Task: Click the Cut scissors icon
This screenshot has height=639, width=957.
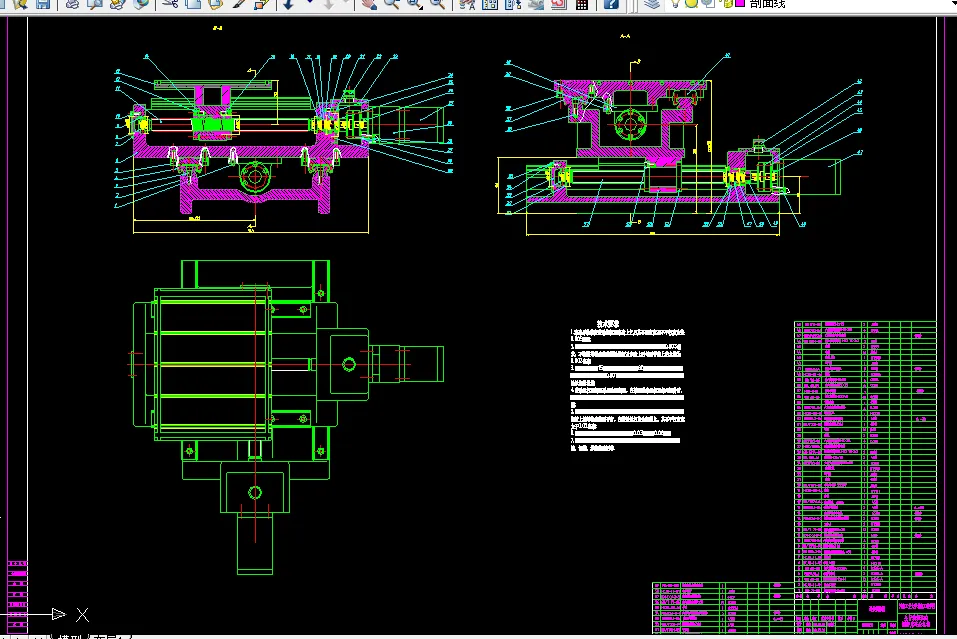Action: click(170, 4)
